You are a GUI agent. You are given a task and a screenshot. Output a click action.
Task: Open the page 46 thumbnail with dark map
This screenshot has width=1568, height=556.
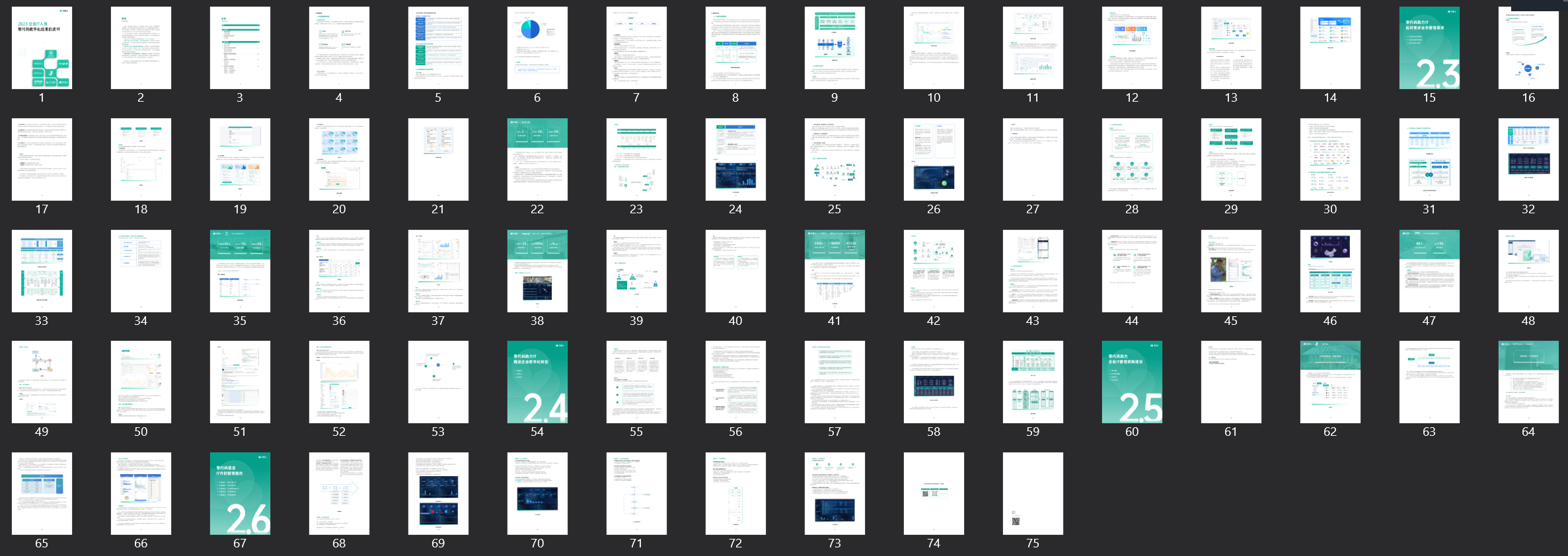1330,271
